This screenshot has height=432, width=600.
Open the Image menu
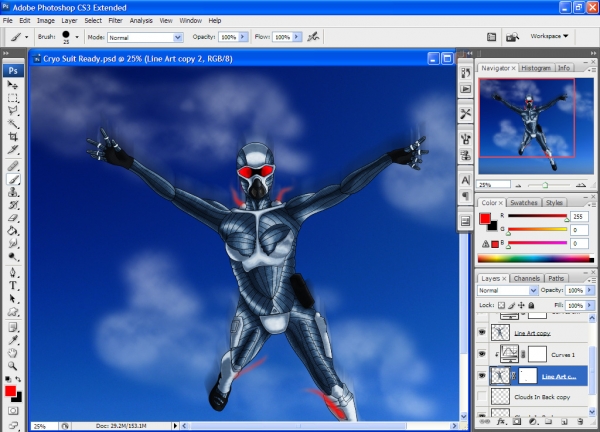point(46,21)
